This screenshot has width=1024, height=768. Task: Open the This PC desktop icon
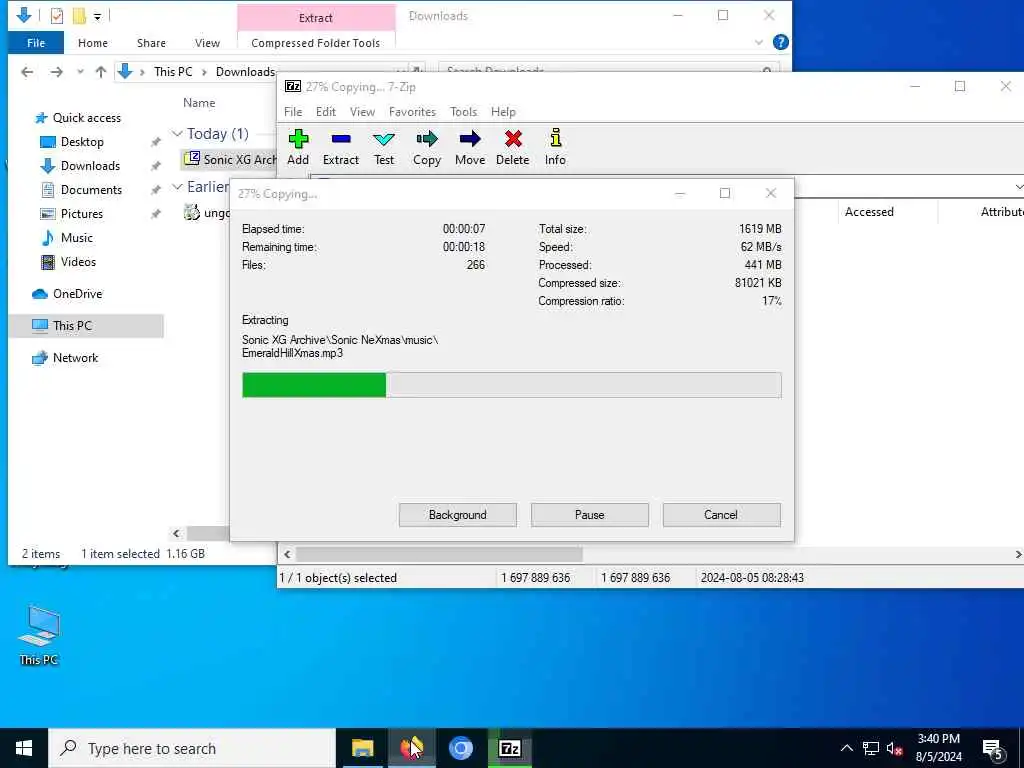[x=39, y=635]
